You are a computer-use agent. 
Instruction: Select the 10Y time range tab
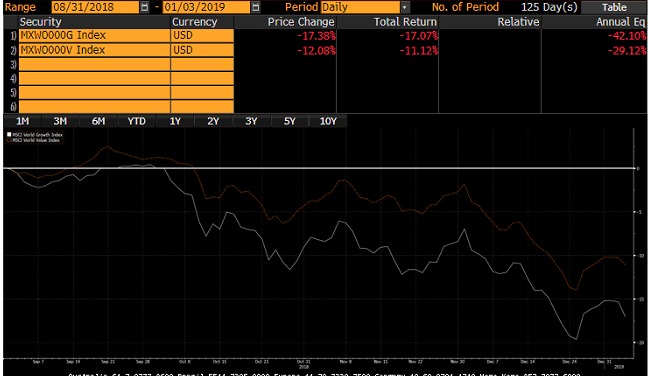[x=328, y=121]
